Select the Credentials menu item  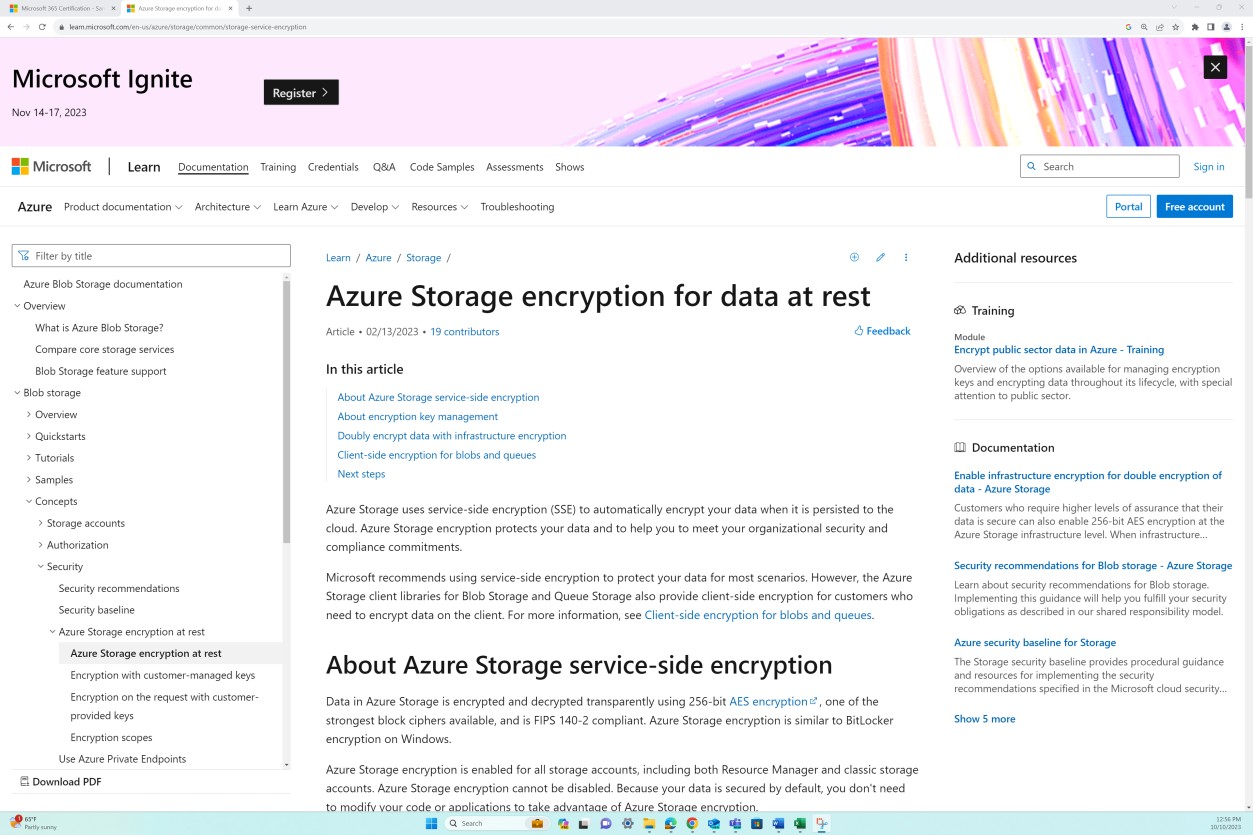333,167
